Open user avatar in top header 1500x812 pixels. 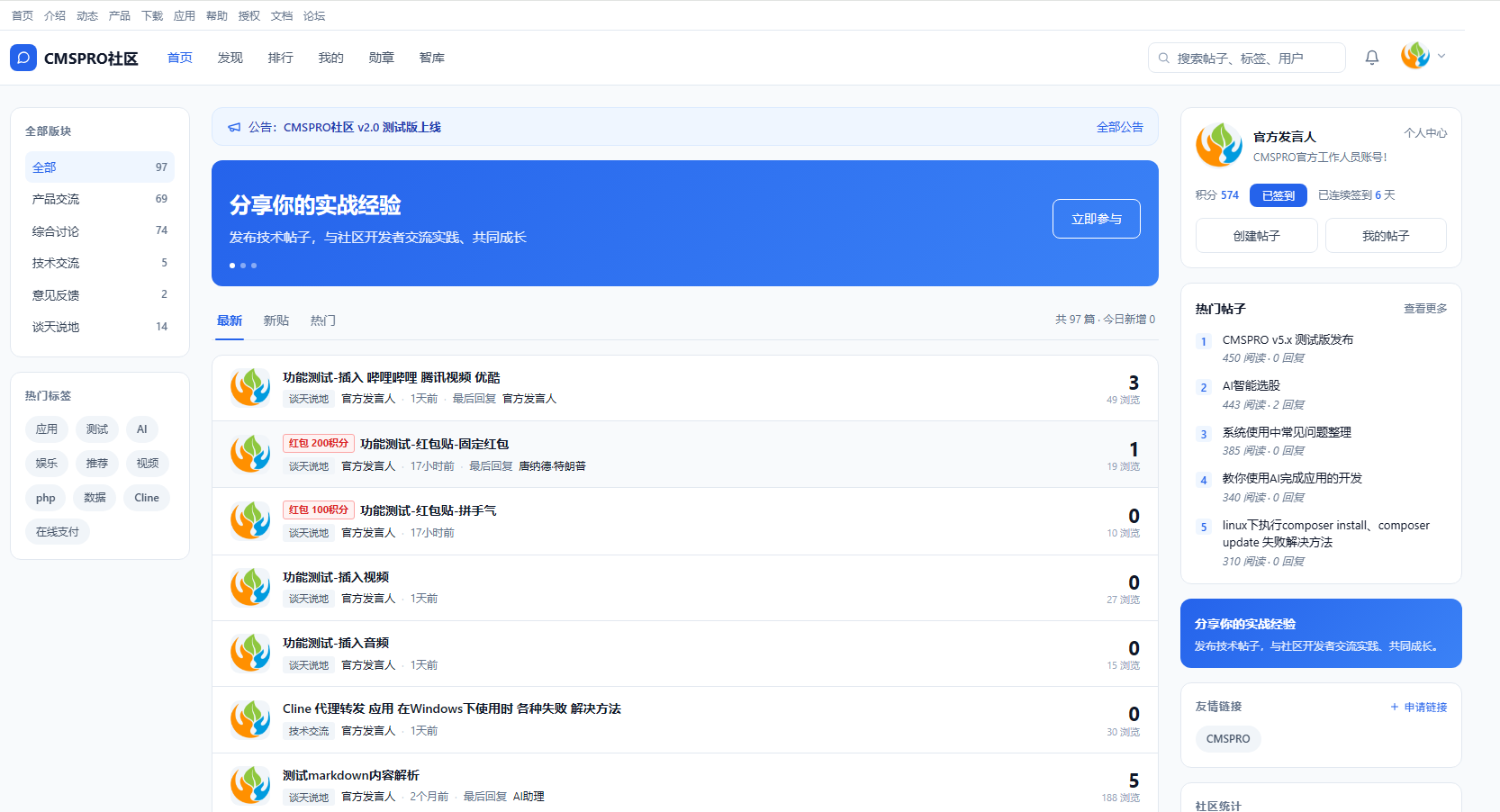pyautogui.click(x=1415, y=56)
